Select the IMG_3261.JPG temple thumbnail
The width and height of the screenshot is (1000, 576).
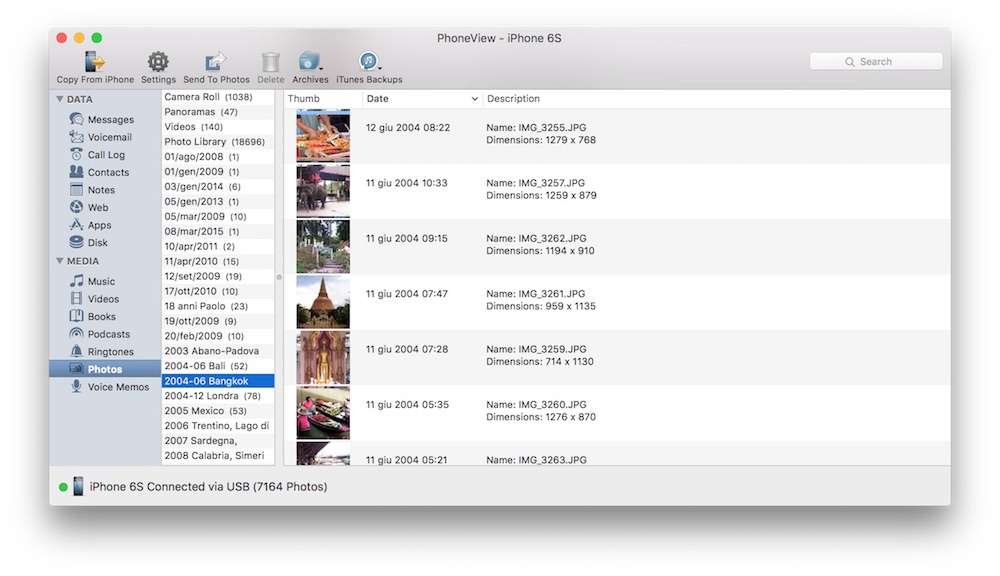tap(323, 302)
